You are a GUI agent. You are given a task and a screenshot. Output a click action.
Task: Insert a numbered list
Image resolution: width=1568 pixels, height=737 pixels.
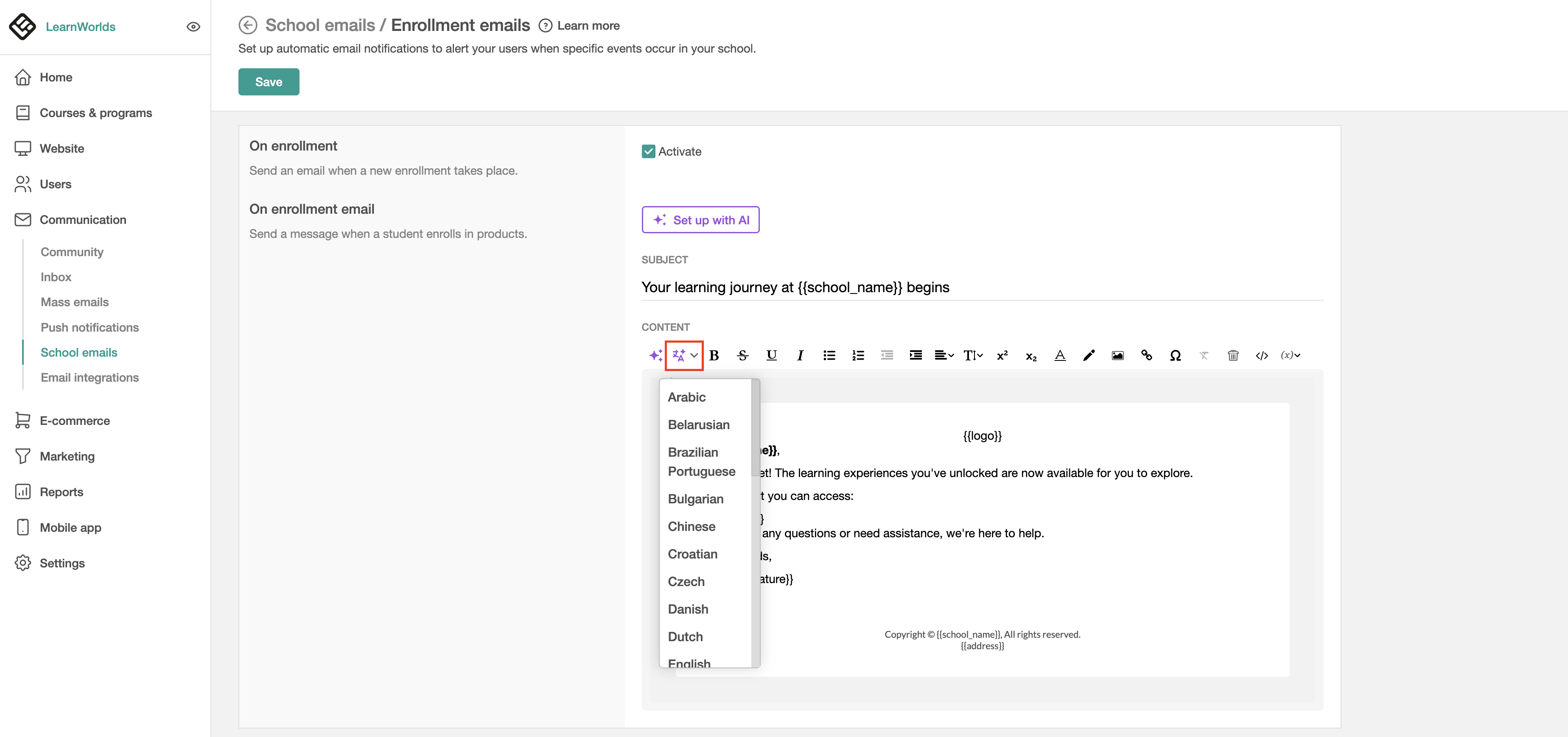coord(858,355)
